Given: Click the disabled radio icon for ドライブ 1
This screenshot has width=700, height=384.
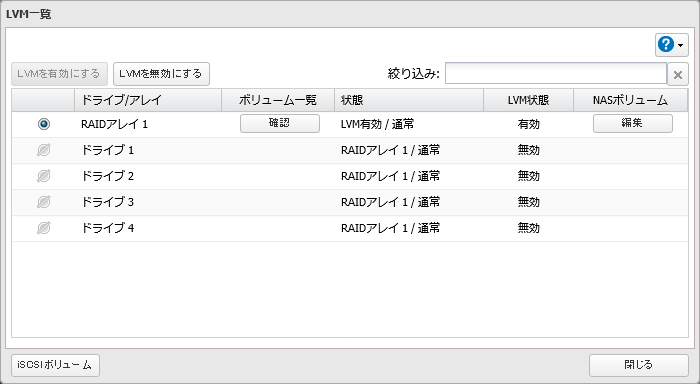Looking at the screenshot, I should click(44, 150).
